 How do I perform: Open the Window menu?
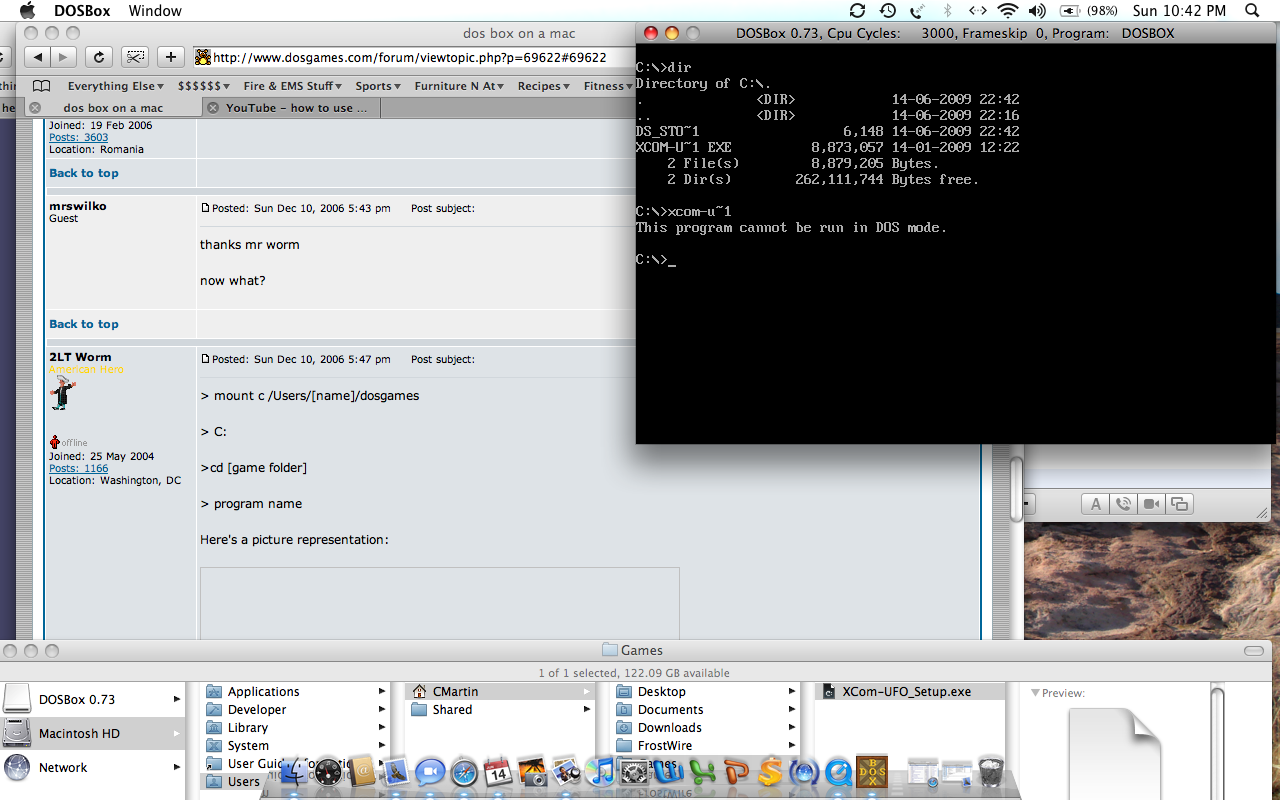click(x=155, y=11)
